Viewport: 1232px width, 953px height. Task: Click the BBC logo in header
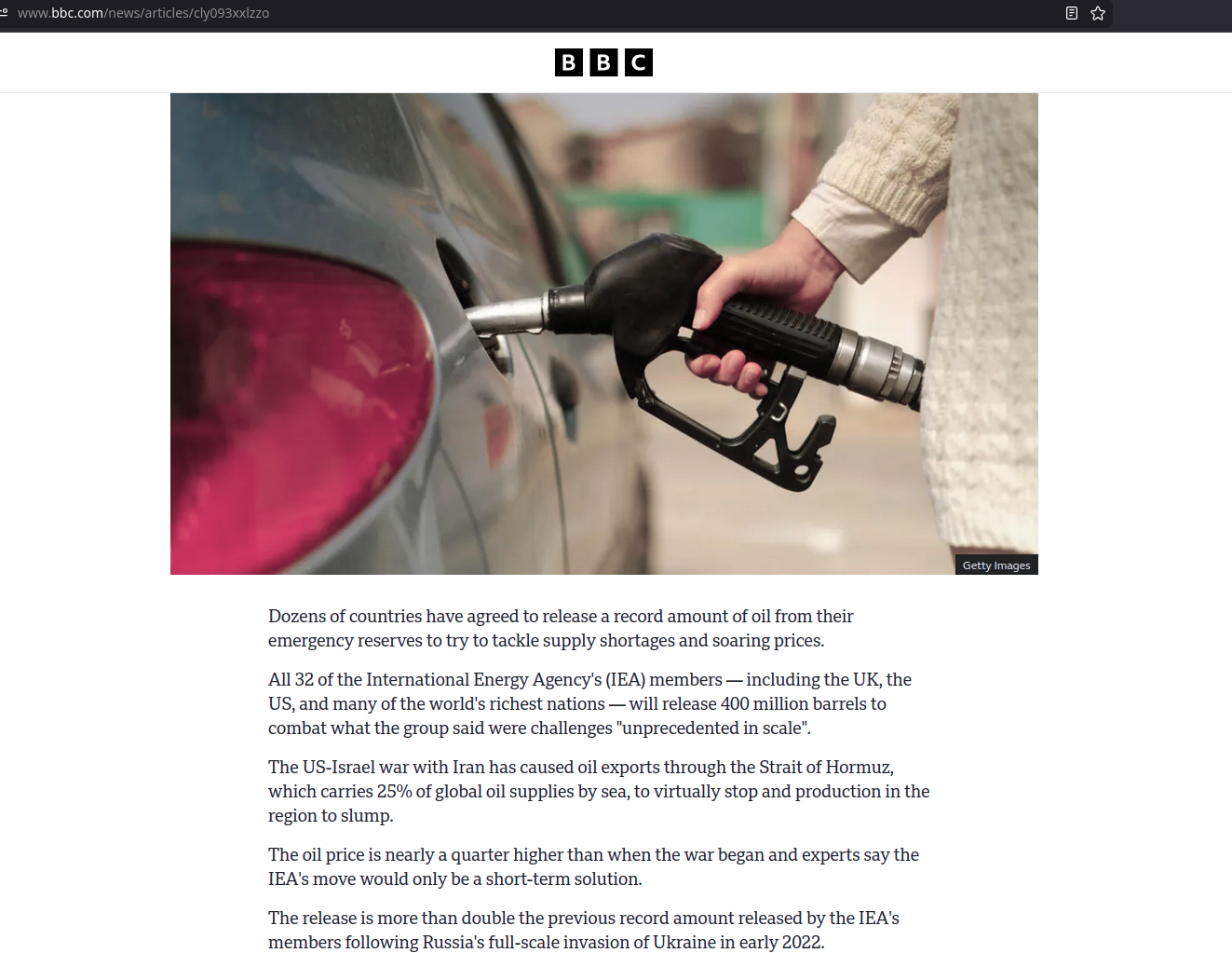[603, 62]
